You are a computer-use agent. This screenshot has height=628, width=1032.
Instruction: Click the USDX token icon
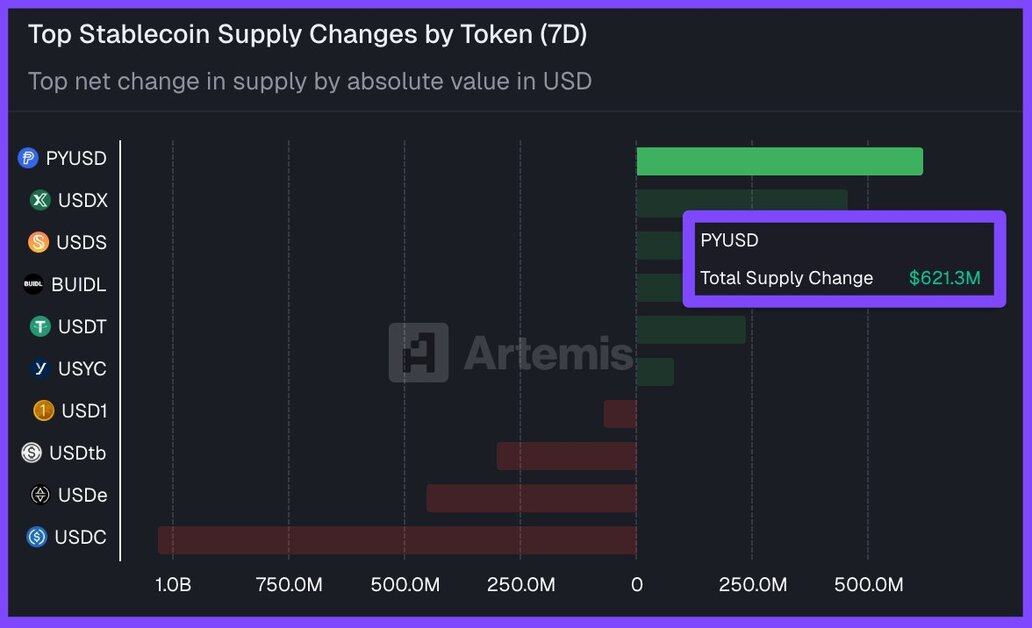(x=40, y=200)
